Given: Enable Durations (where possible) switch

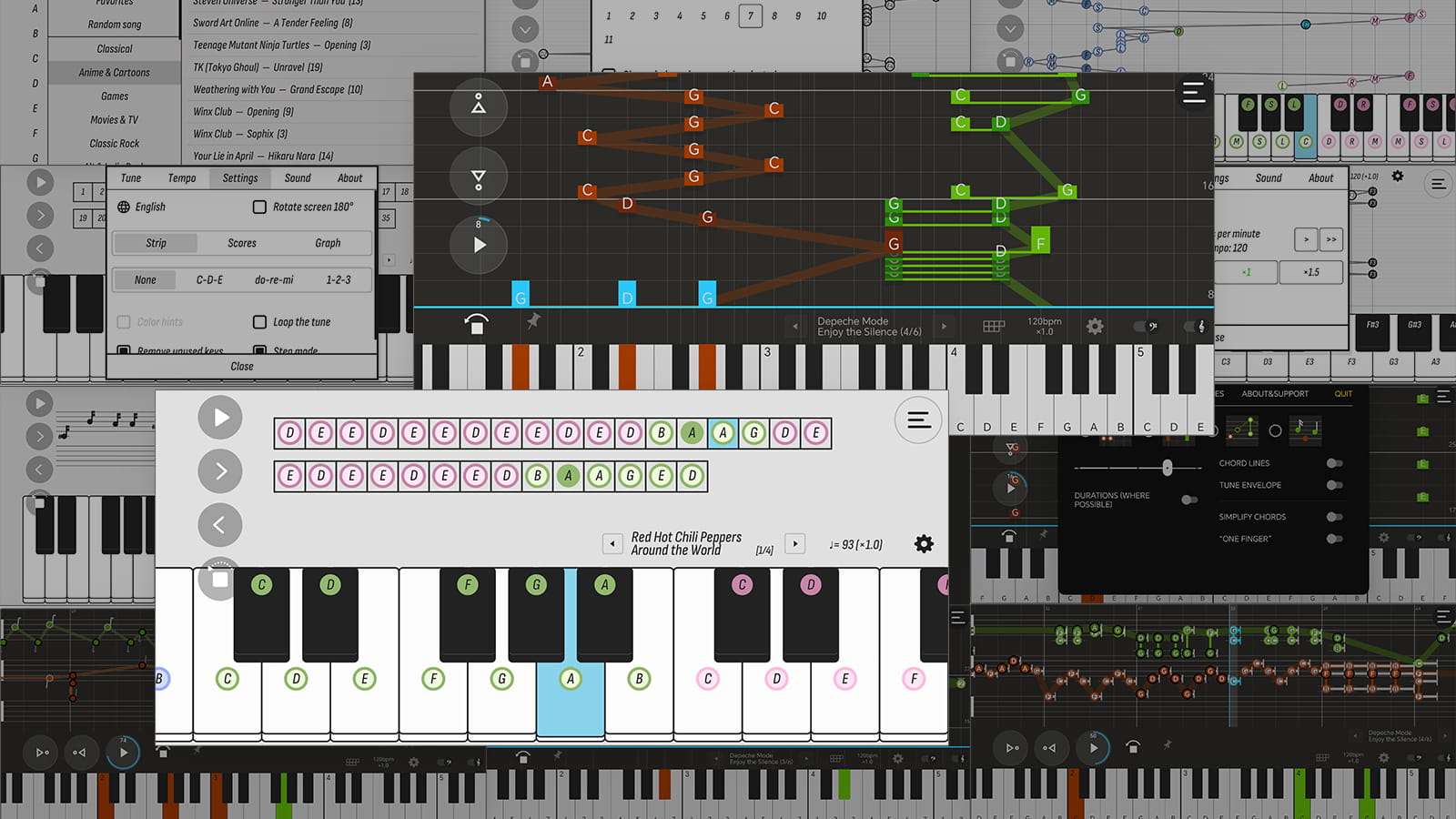Looking at the screenshot, I should pyautogui.click(x=1188, y=500).
